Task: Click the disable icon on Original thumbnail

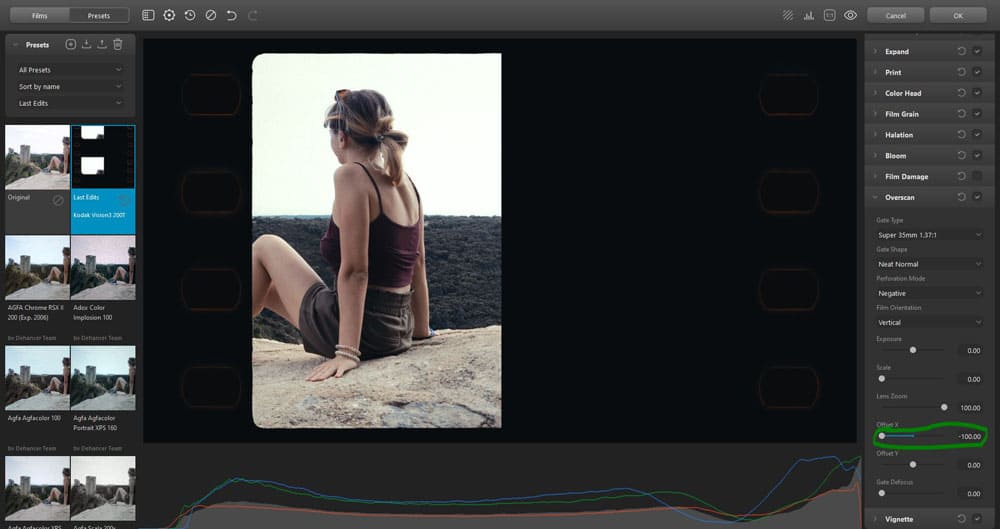Action: (58, 200)
